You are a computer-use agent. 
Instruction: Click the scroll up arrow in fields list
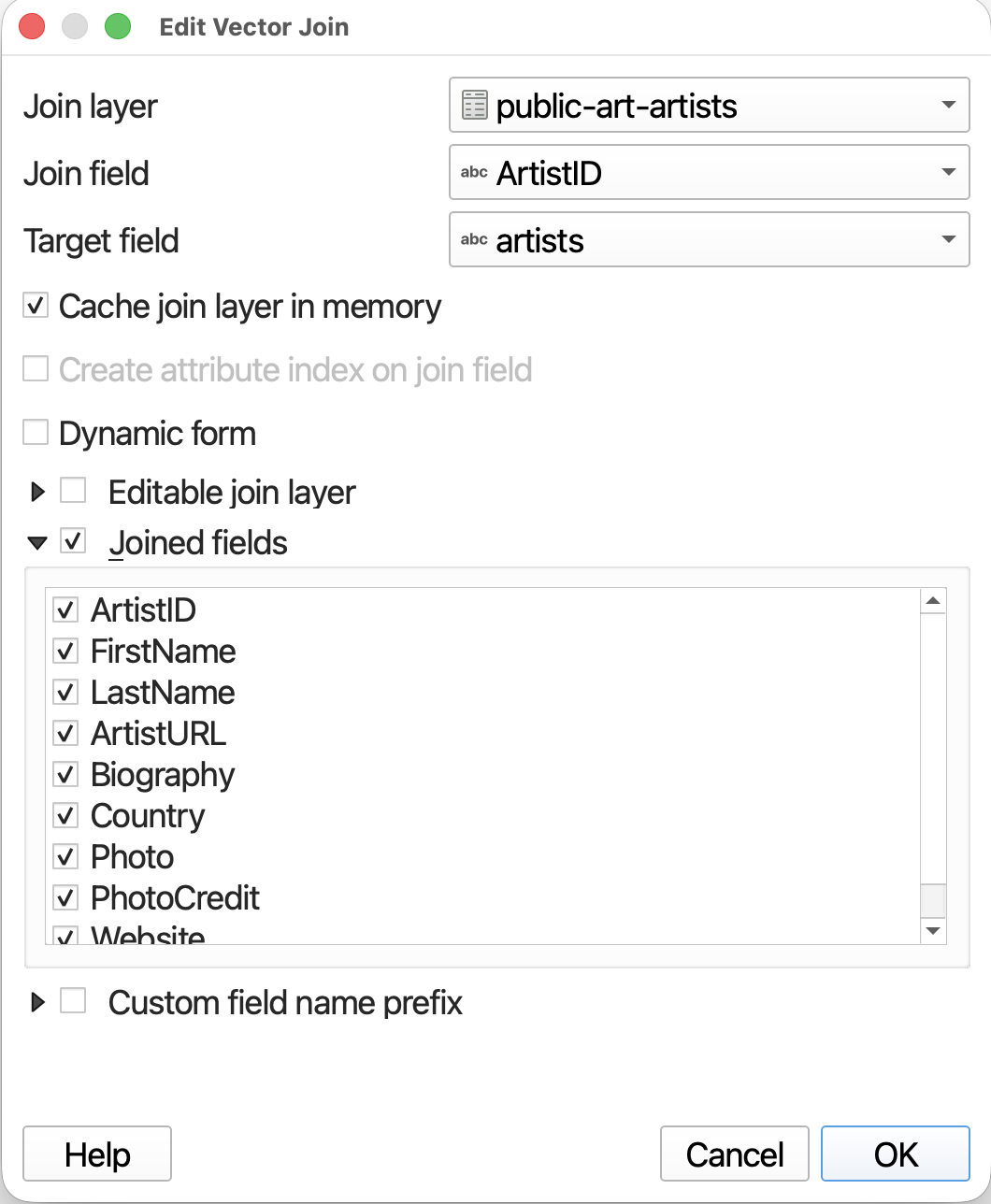[933, 601]
